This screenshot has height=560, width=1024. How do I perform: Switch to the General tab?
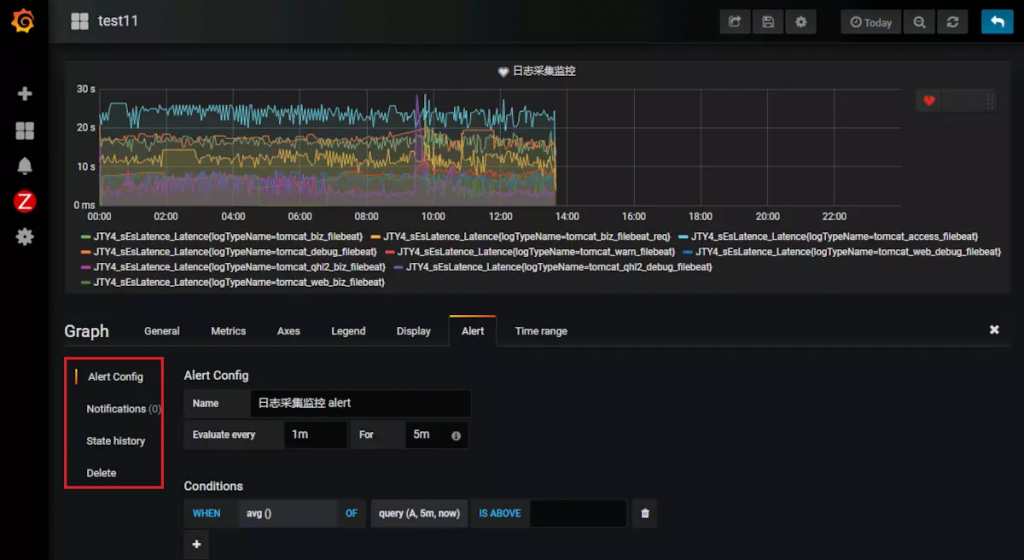[161, 331]
